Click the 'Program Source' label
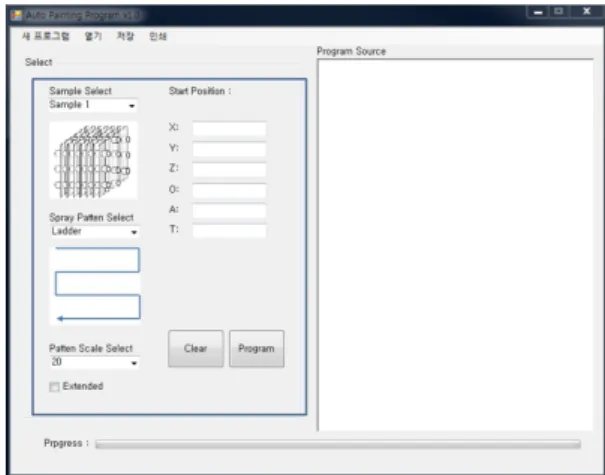The image size is (605, 475). 351,51
